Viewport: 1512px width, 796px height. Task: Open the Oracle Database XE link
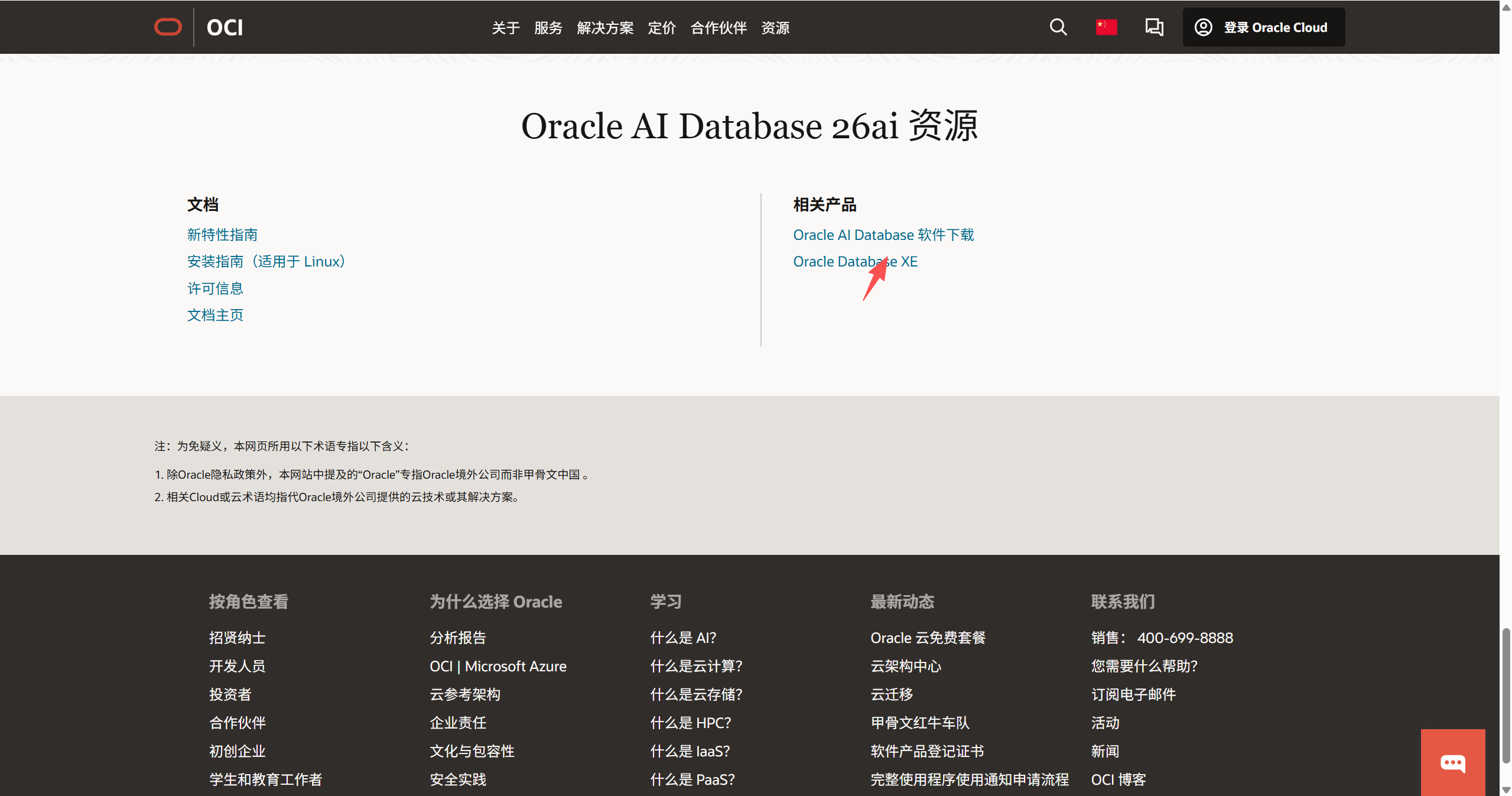point(855,261)
